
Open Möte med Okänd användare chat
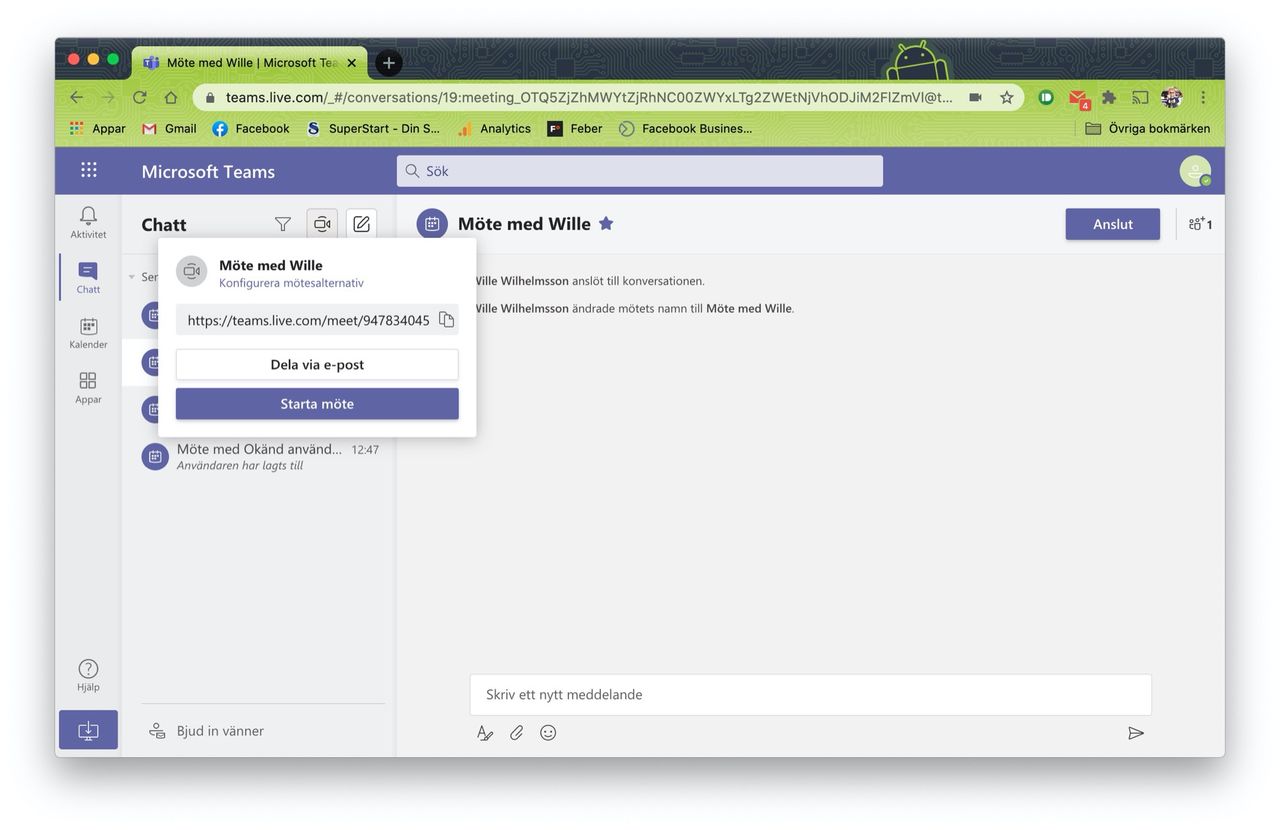coord(260,456)
